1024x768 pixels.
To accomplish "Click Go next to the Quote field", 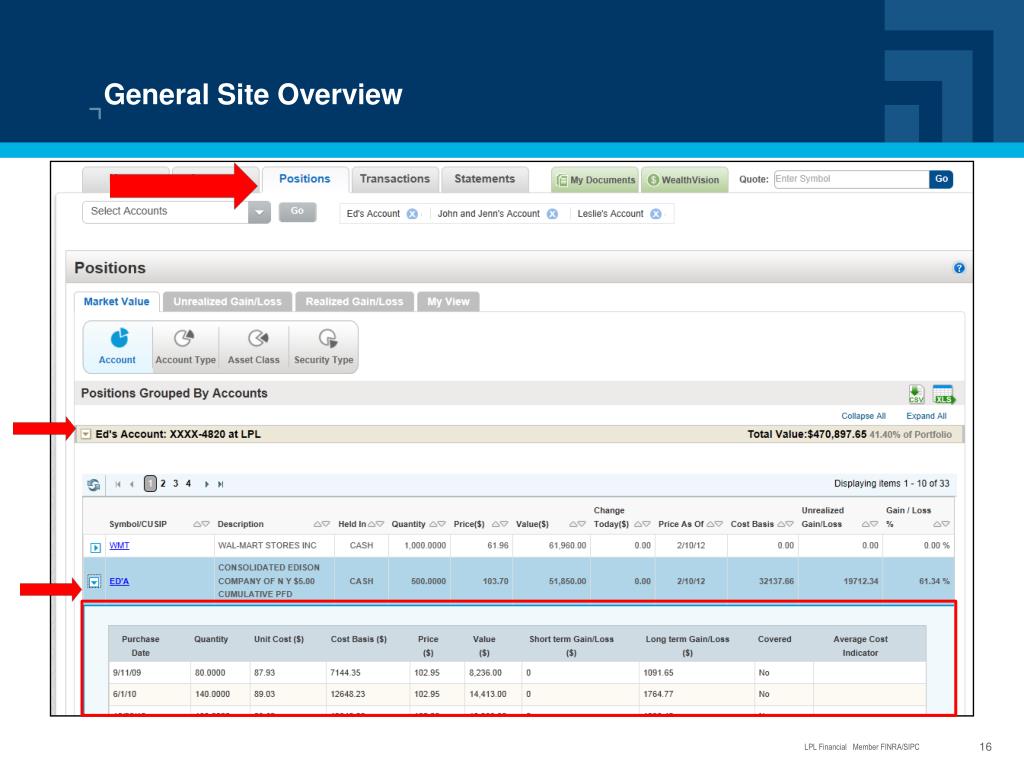I will coord(941,179).
